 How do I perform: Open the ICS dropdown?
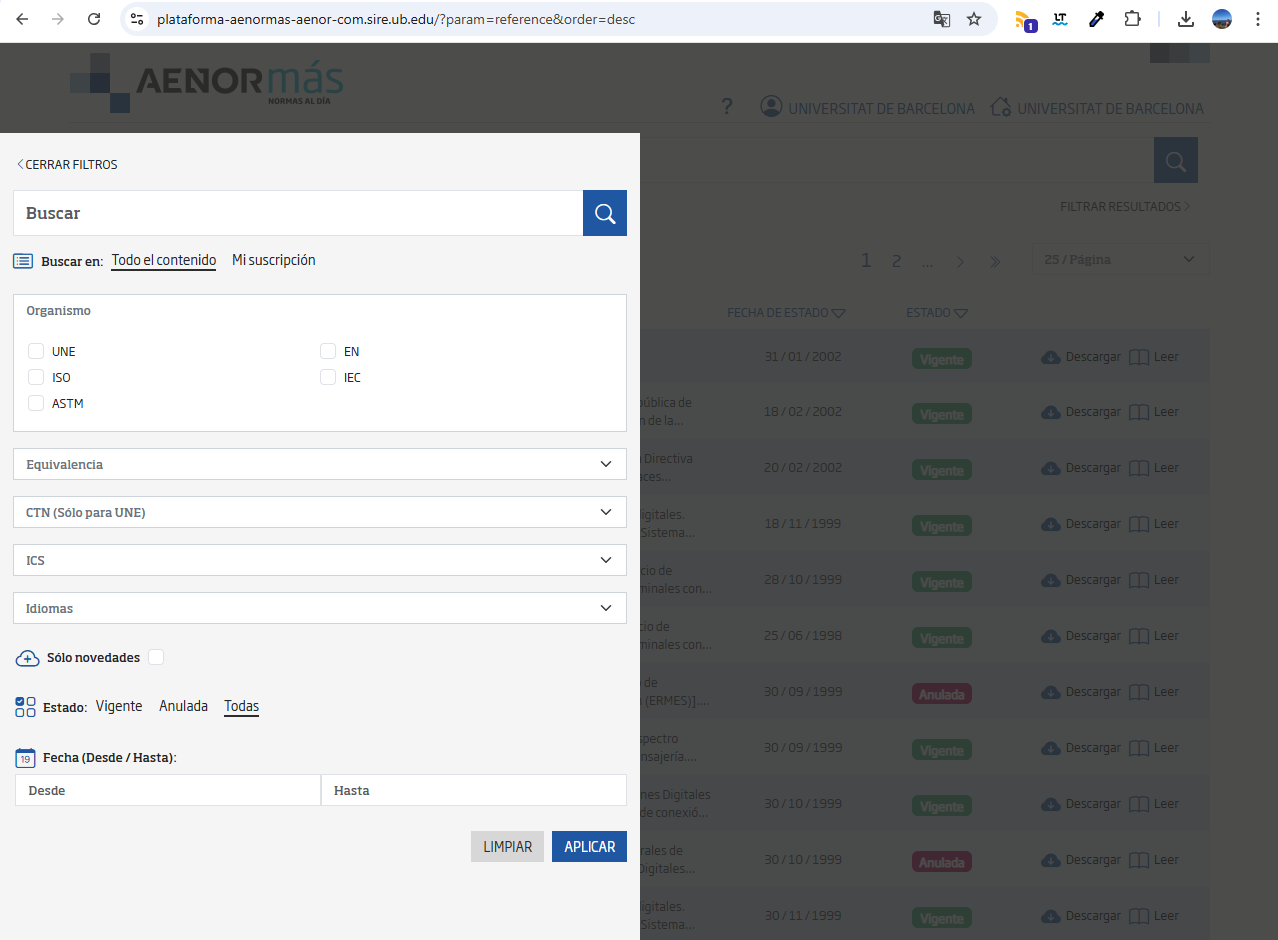[320, 560]
